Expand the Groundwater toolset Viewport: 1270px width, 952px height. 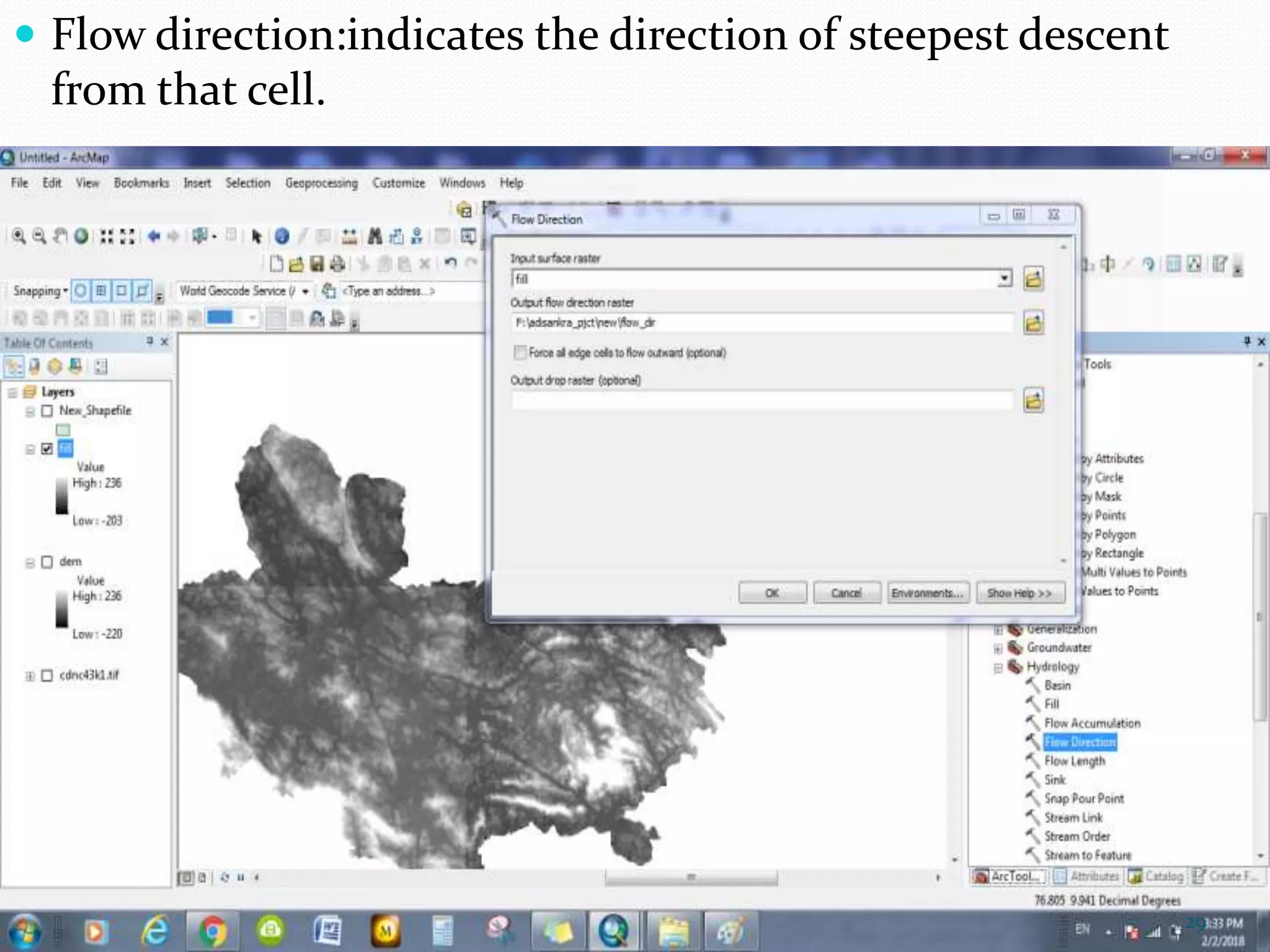click(x=998, y=649)
